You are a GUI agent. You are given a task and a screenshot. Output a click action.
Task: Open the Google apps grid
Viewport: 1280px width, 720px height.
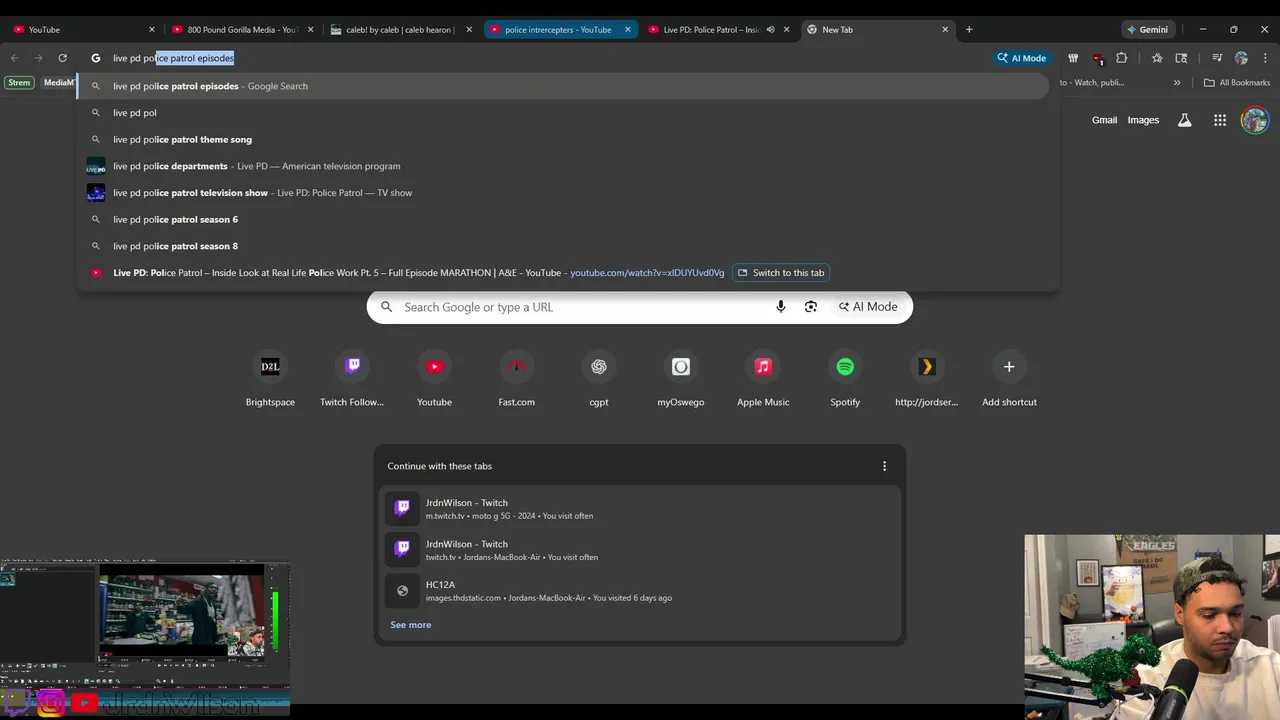tap(1220, 120)
